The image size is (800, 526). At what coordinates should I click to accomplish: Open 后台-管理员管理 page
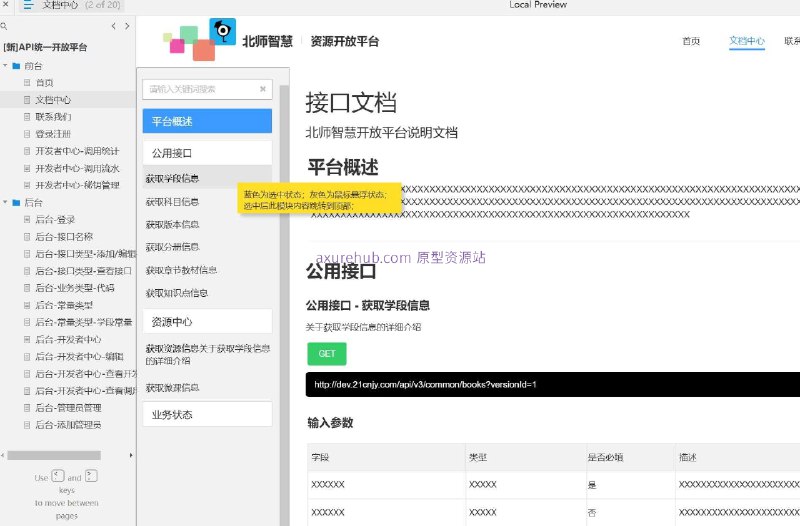coord(68,408)
